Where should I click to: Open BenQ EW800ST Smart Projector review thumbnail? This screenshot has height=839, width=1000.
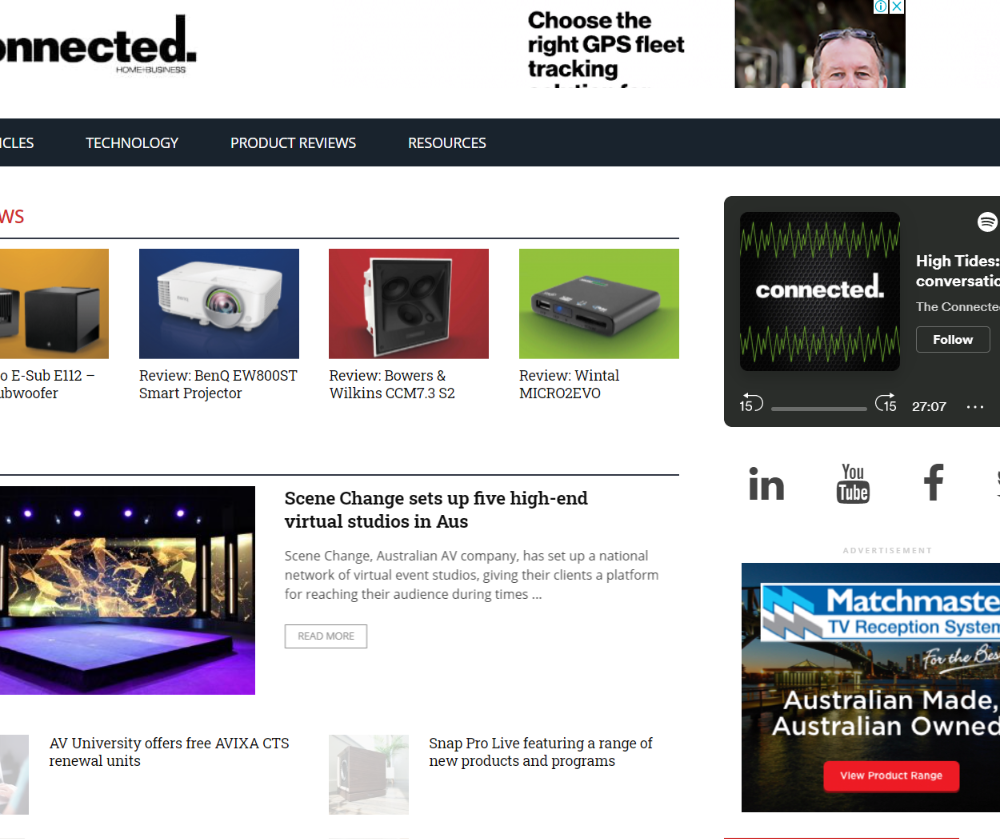[219, 303]
